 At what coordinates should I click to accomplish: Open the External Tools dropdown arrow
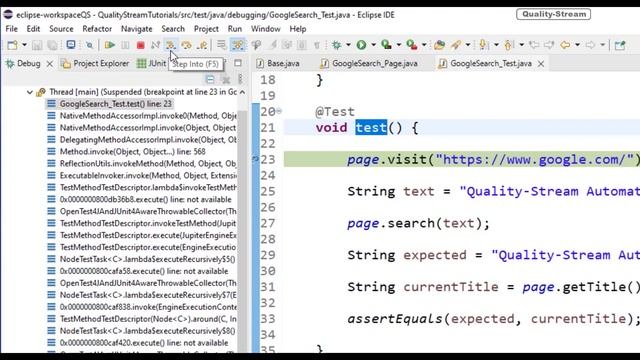424,45
